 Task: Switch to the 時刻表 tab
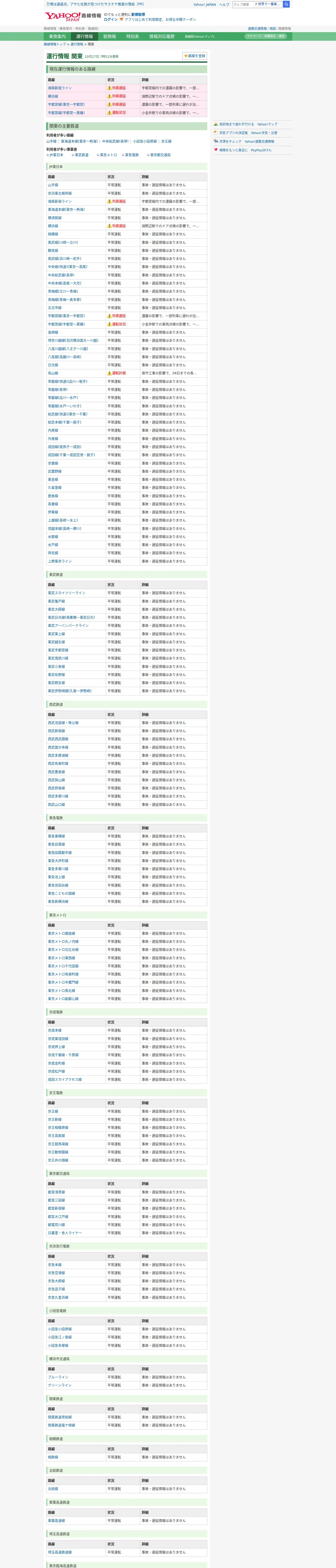point(132,37)
